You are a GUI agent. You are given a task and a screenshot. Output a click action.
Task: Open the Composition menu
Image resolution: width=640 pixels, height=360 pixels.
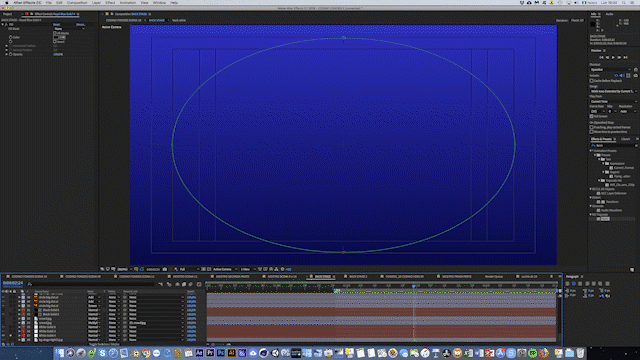click(x=77, y=2)
